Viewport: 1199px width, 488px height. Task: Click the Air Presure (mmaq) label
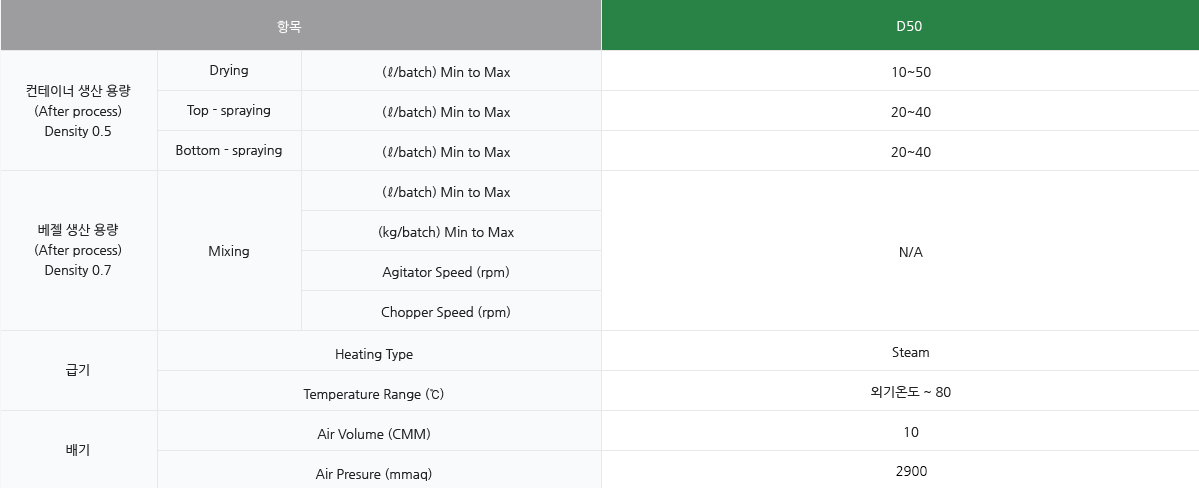pyautogui.click(x=374, y=474)
